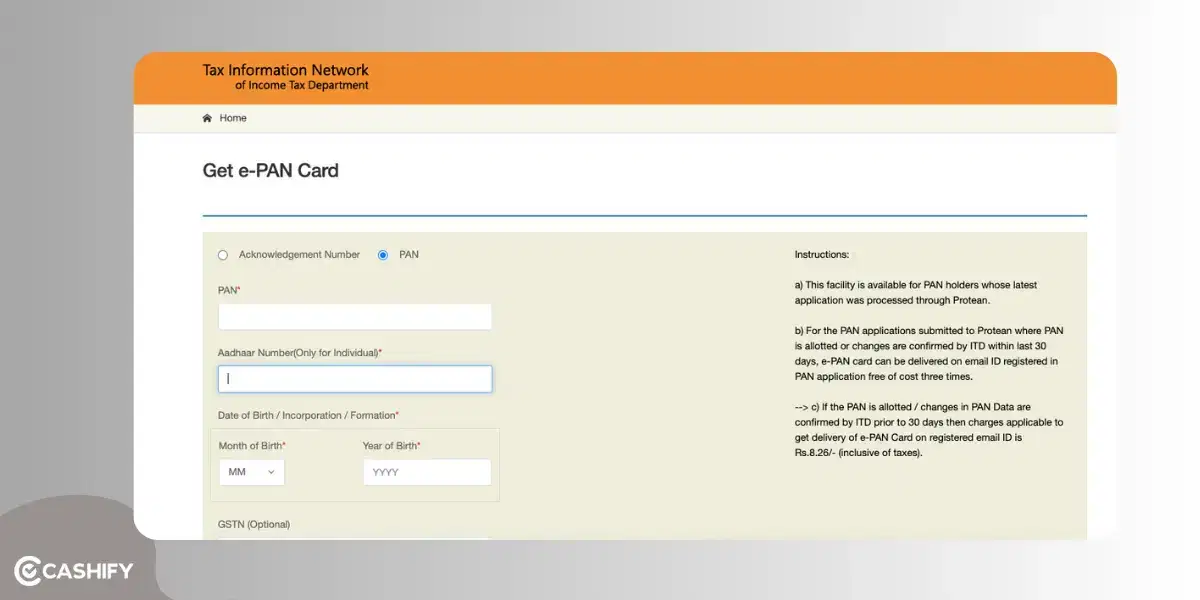The image size is (1200, 600).
Task: Click the Aadhaar Number input box
Action: point(355,379)
